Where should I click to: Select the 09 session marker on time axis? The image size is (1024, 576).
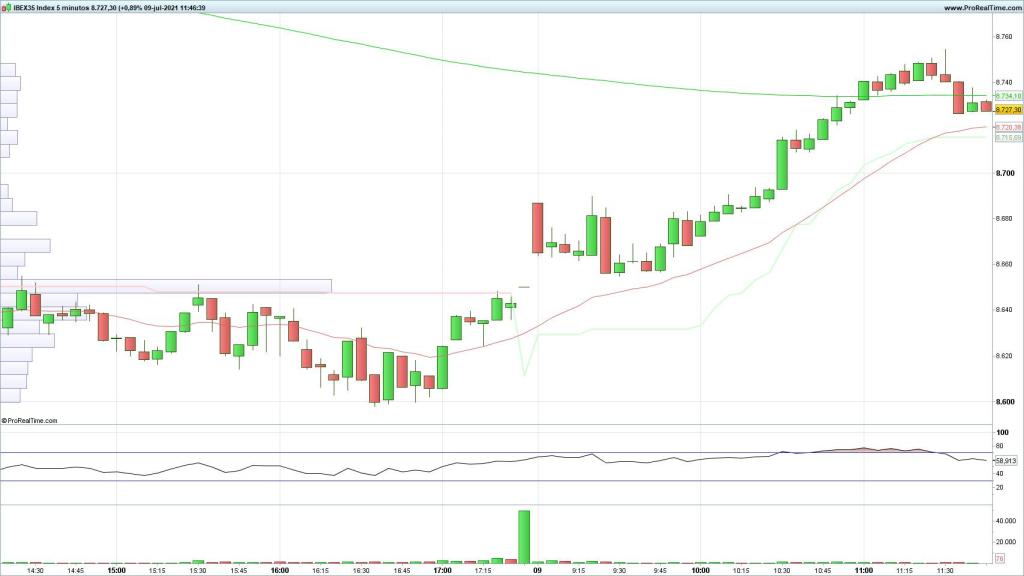(537, 571)
